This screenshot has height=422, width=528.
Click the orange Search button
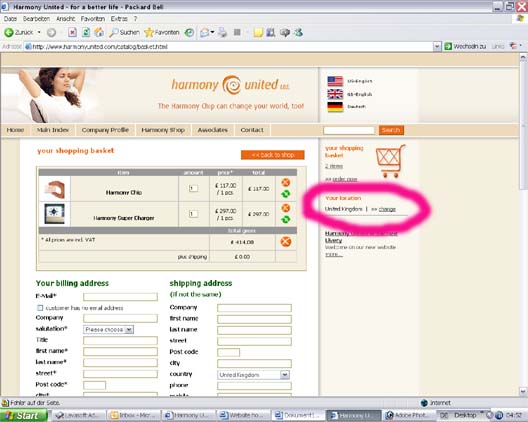pos(391,130)
